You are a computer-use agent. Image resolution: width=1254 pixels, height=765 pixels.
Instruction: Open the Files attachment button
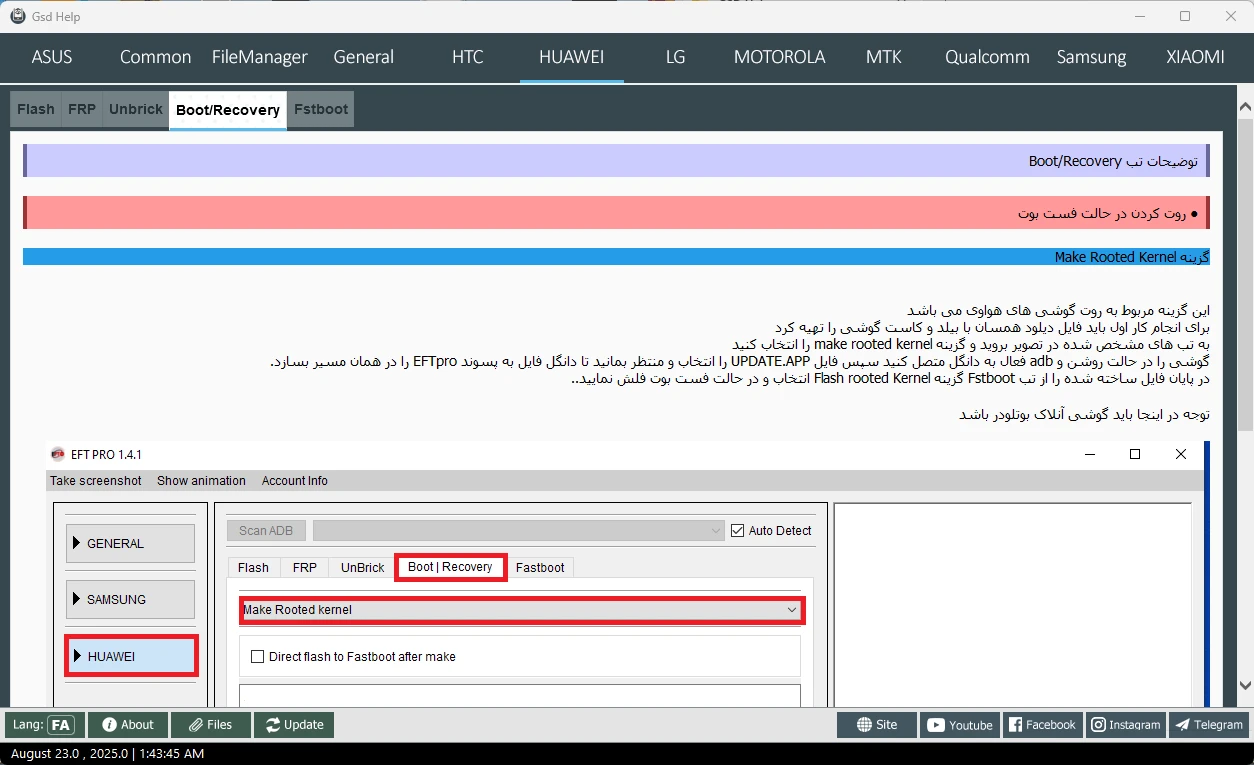[209, 725]
